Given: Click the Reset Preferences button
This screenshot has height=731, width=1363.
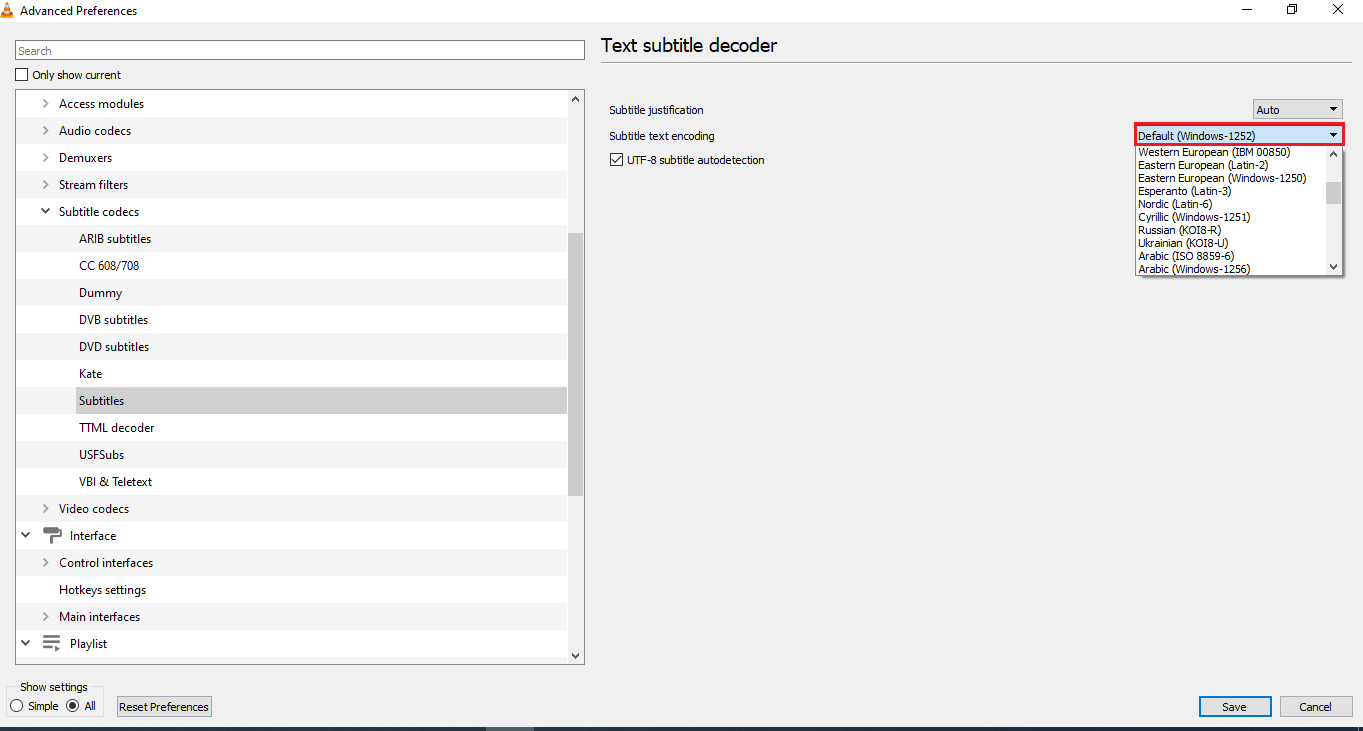Looking at the screenshot, I should [164, 706].
